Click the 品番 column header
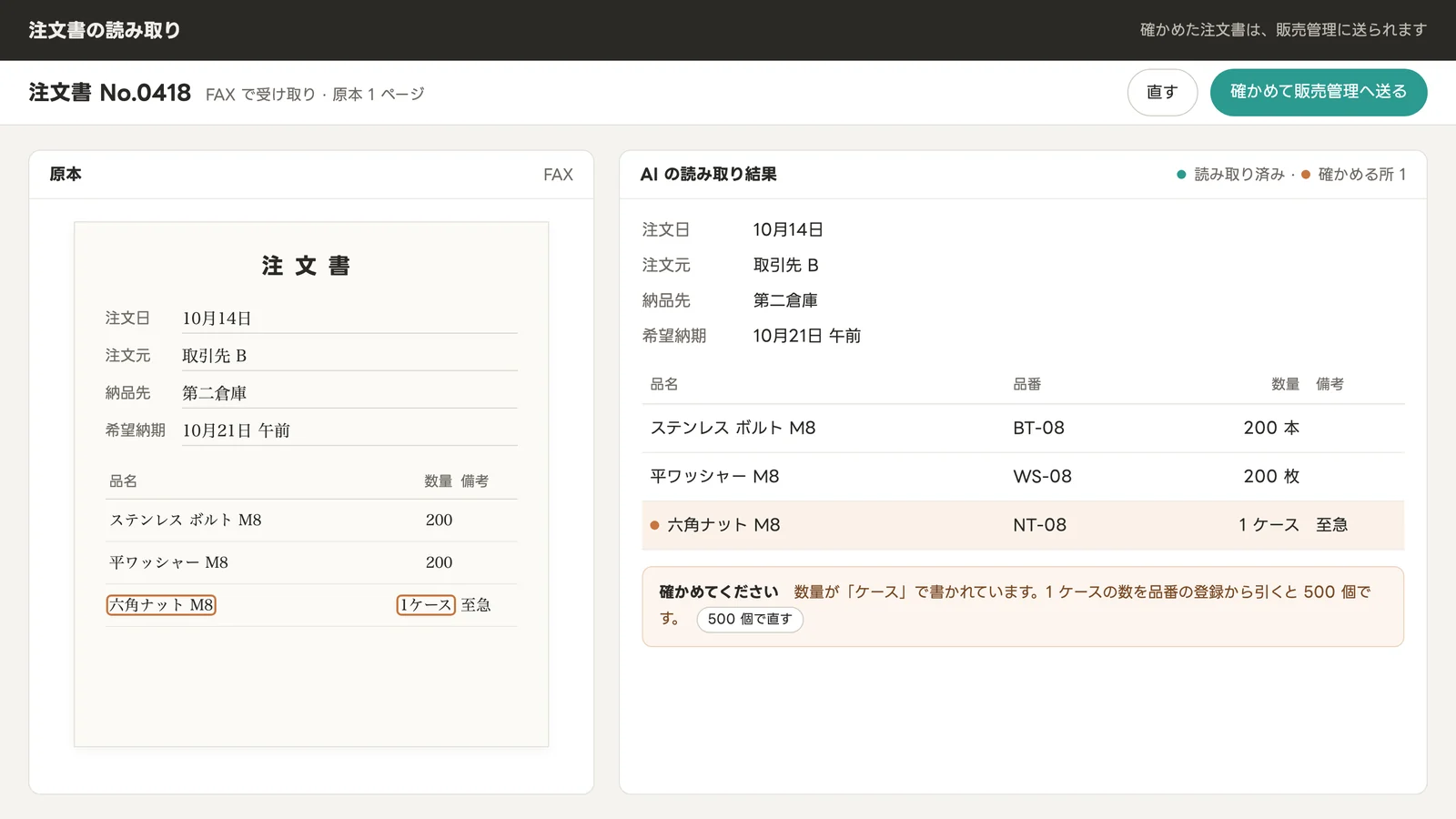Image resolution: width=1456 pixels, height=819 pixels. [x=1027, y=384]
